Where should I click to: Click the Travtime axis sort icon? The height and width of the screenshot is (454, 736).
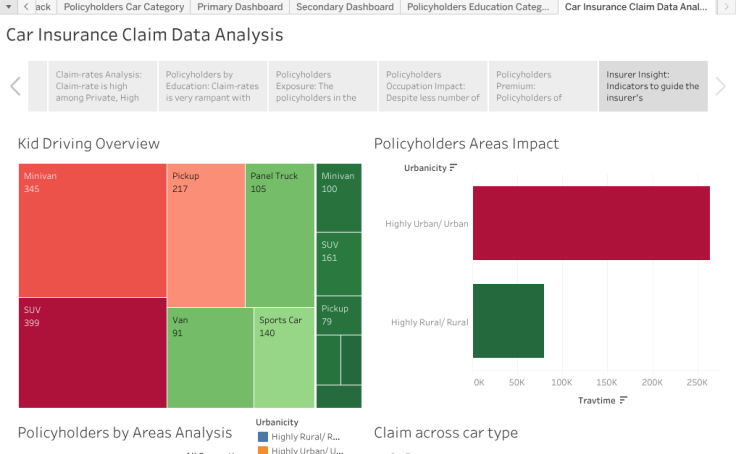click(624, 400)
